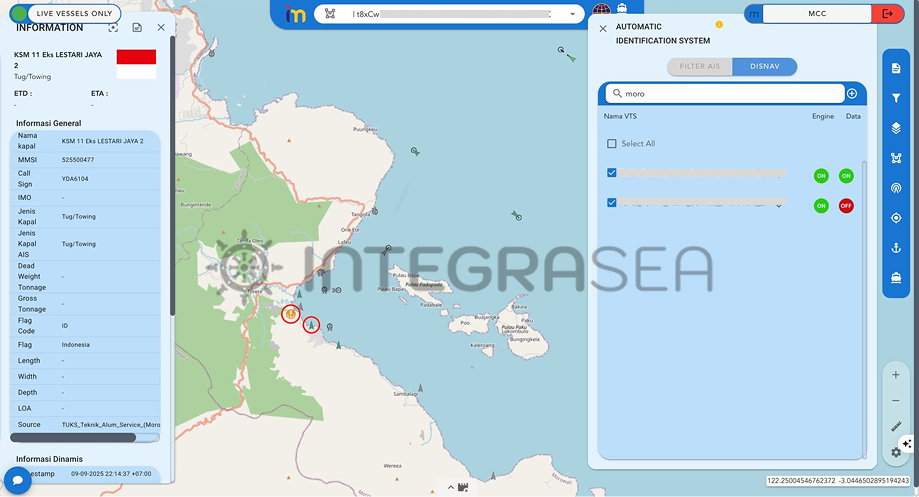Open map settings gear icon
The width and height of the screenshot is (919, 497).
point(896,452)
